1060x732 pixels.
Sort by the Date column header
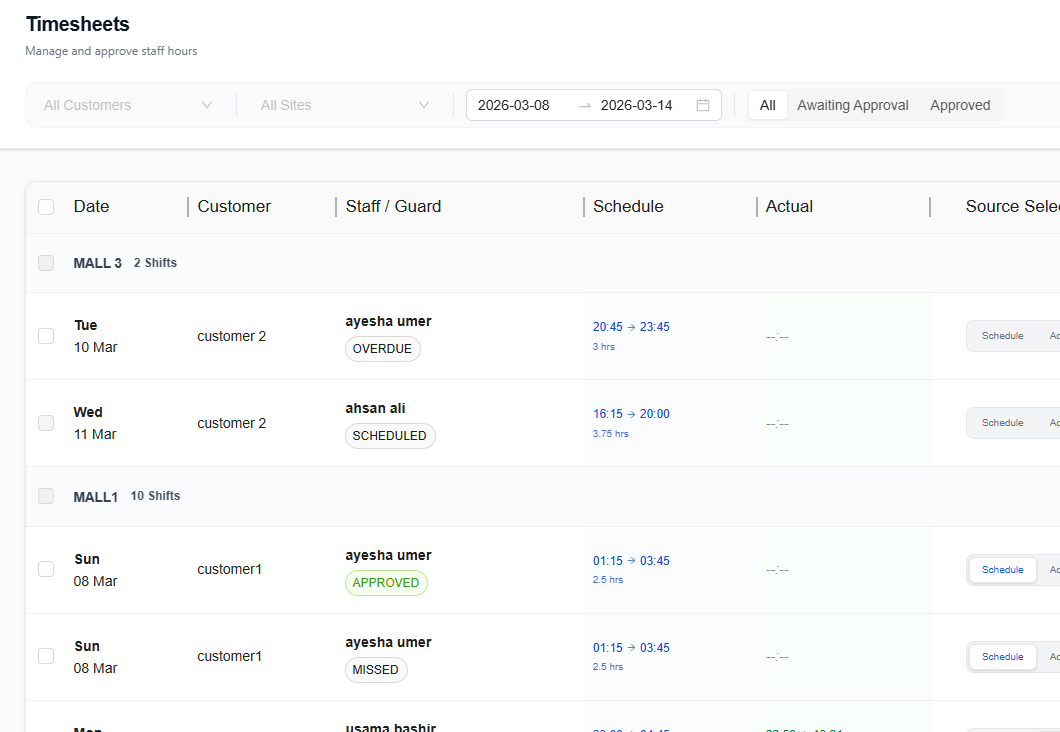click(x=91, y=206)
